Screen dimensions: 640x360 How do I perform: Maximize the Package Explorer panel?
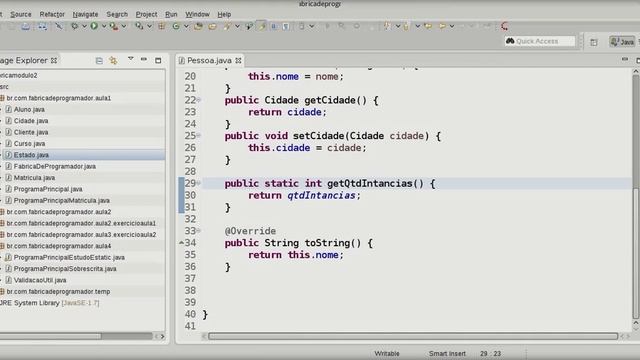point(158,60)
